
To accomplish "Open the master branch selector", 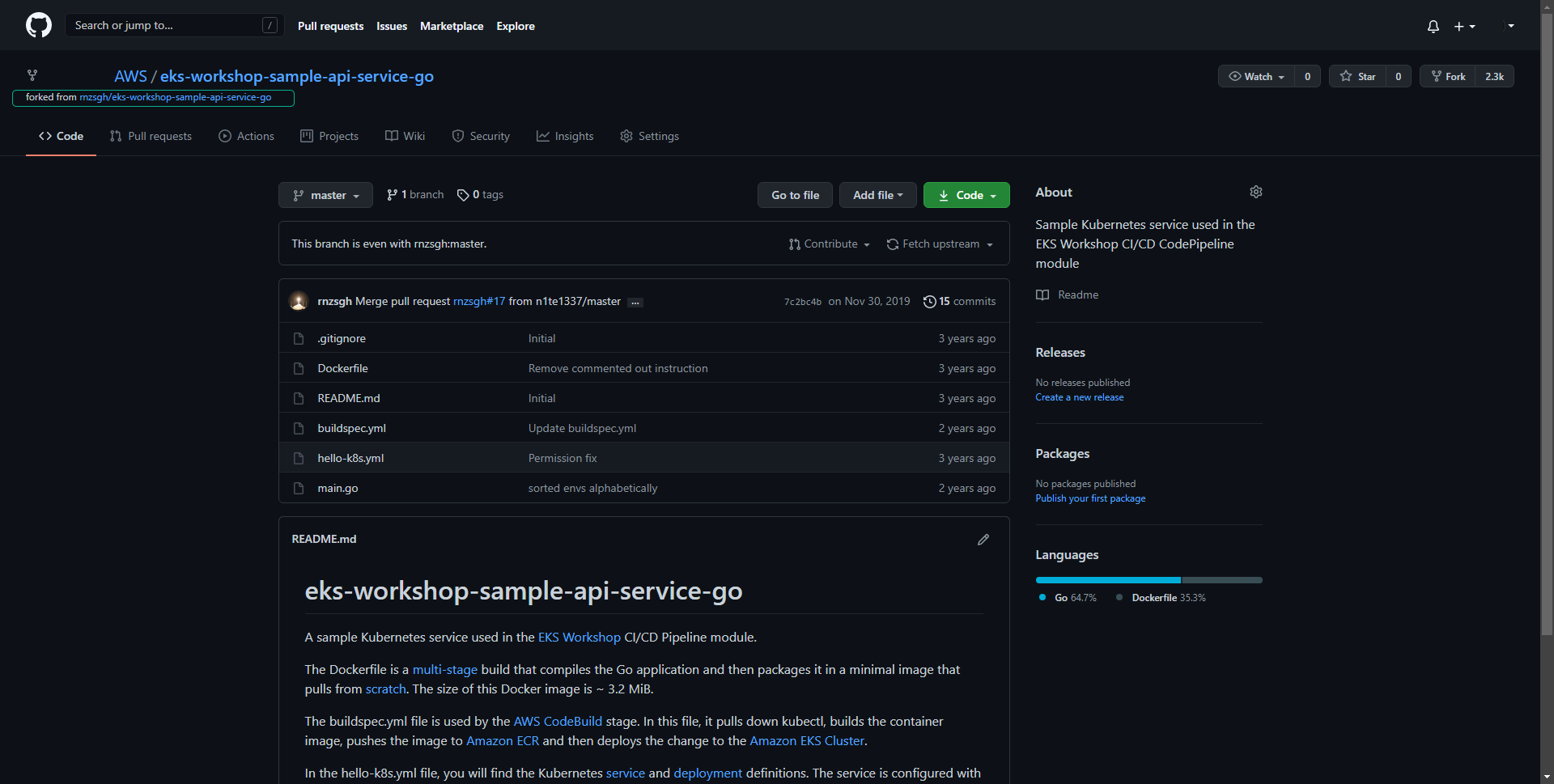I will (325, 195).
